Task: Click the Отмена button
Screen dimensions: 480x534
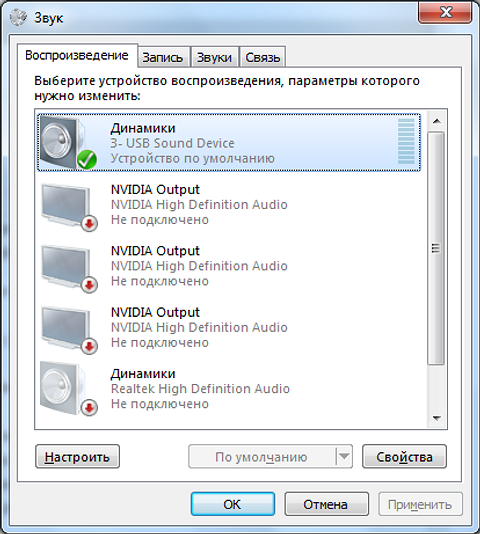Action: point(326,504)
